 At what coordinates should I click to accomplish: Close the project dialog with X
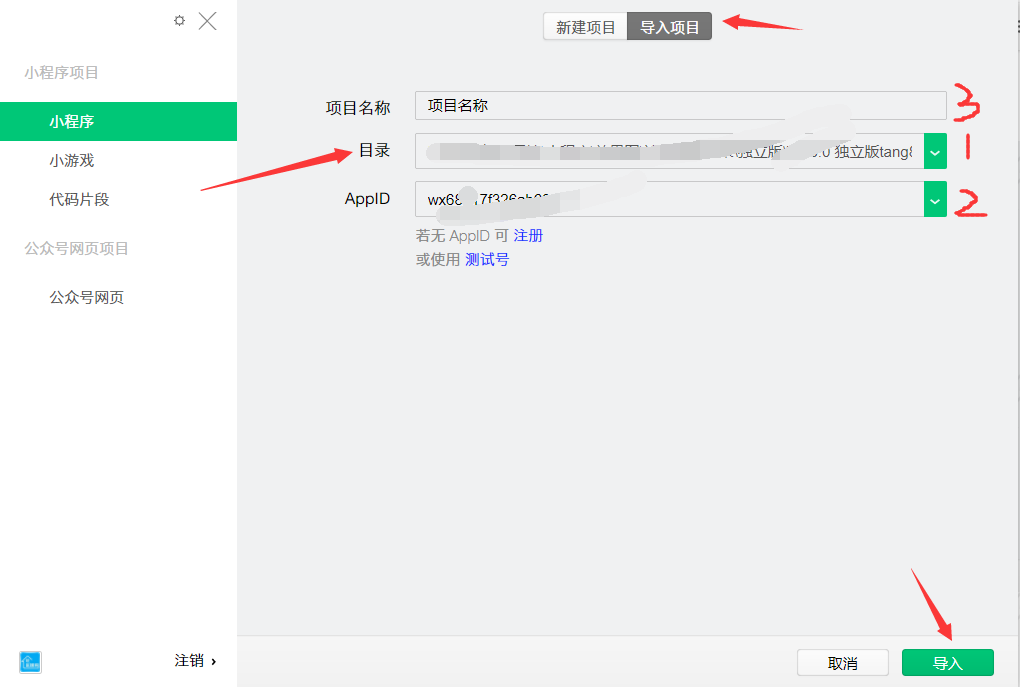tap(208, 21)
